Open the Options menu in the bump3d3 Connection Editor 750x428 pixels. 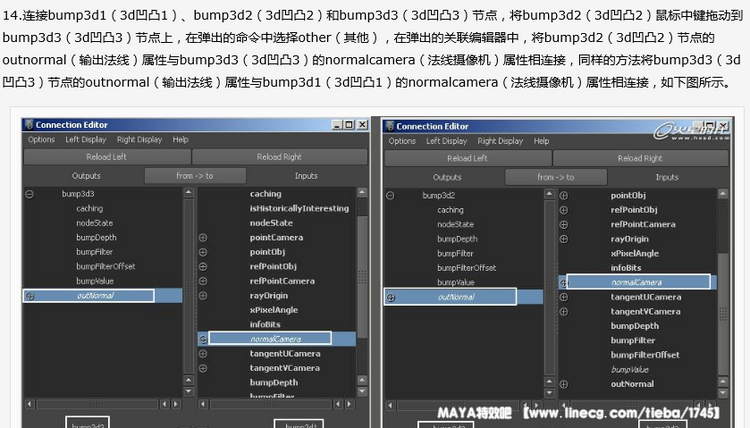coord(42,140)
